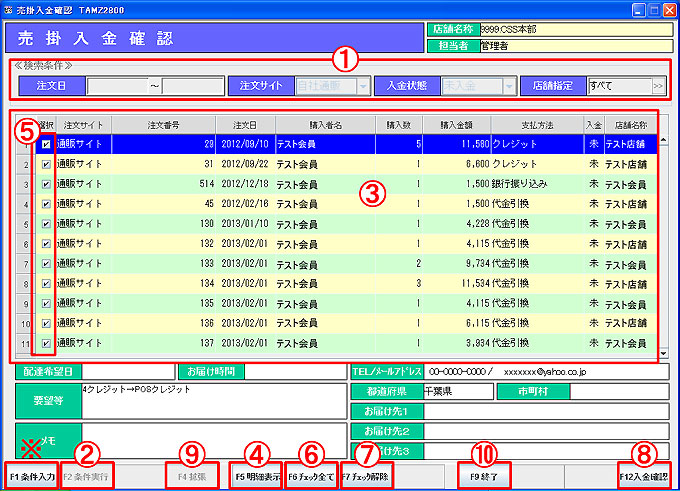Viewport: 680px width, 491px height.
Task: Clear checks with F7 チェック解除
Action: (x=367, y=475)
